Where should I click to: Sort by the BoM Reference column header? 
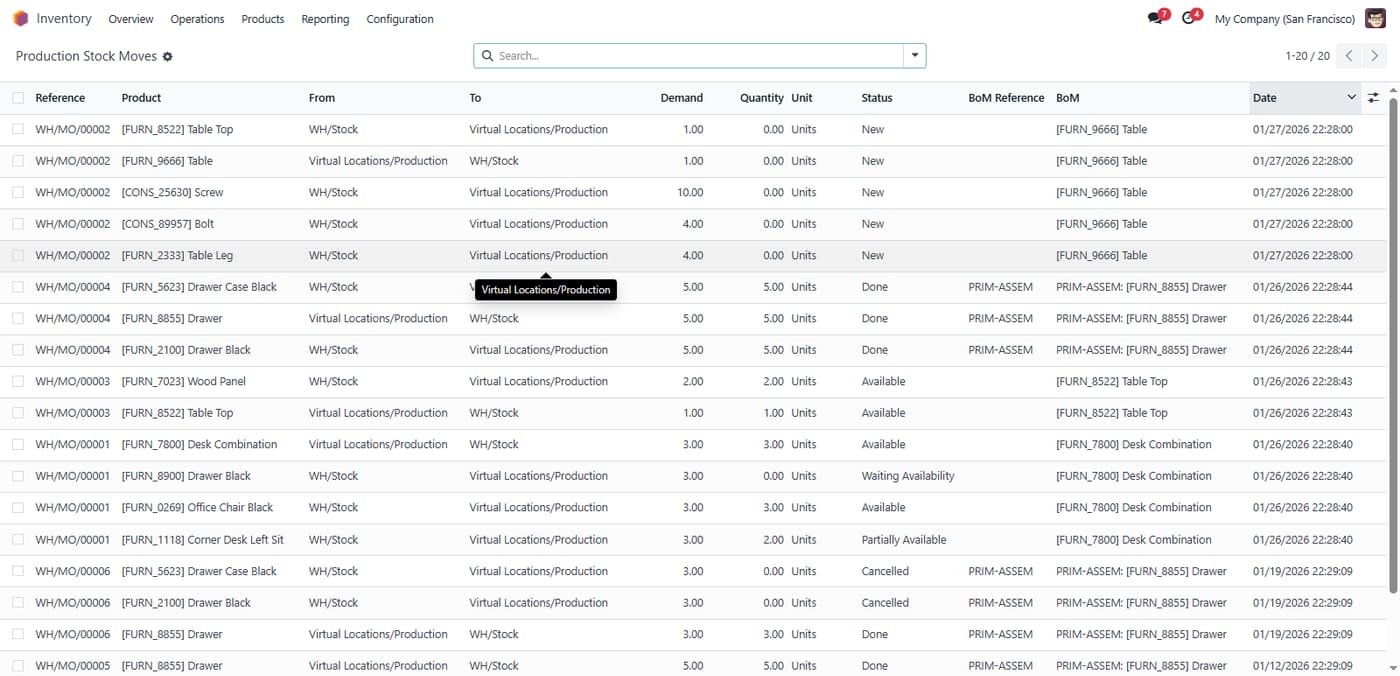[1006, 98]
